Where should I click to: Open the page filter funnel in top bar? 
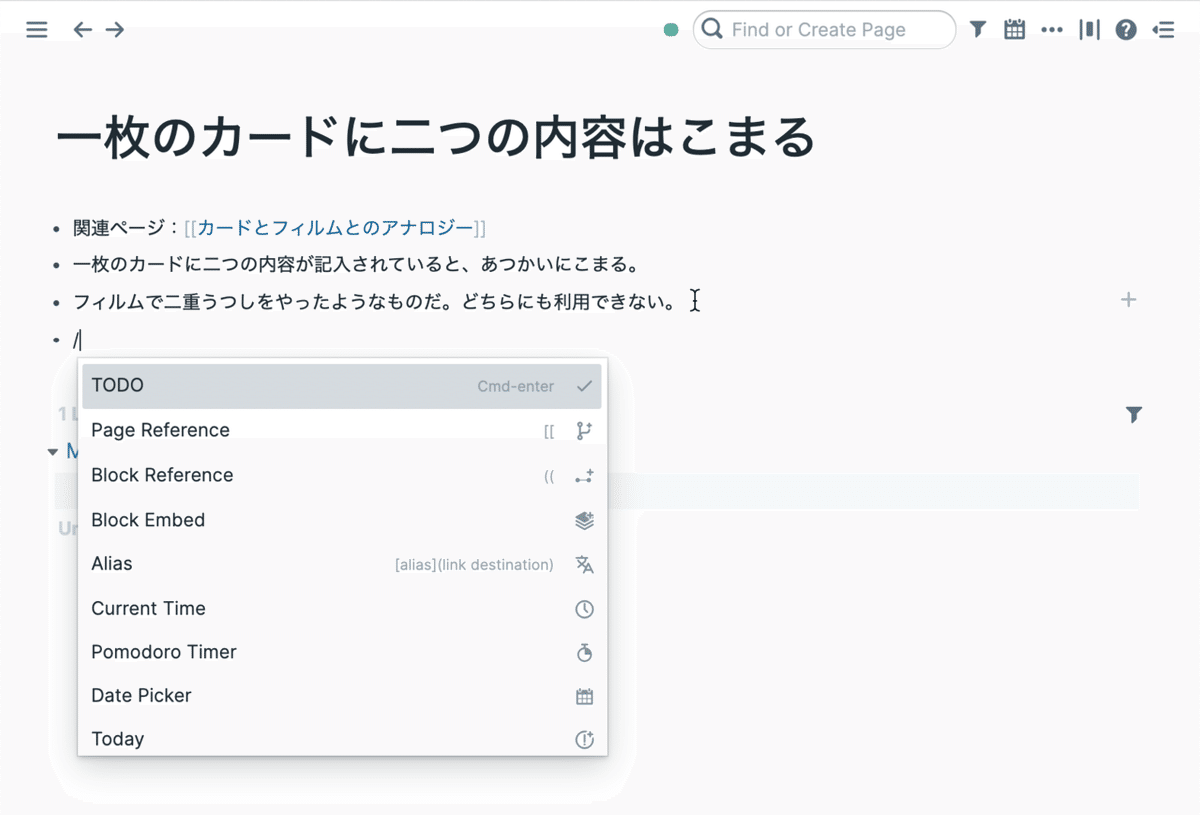click(978, 30)
